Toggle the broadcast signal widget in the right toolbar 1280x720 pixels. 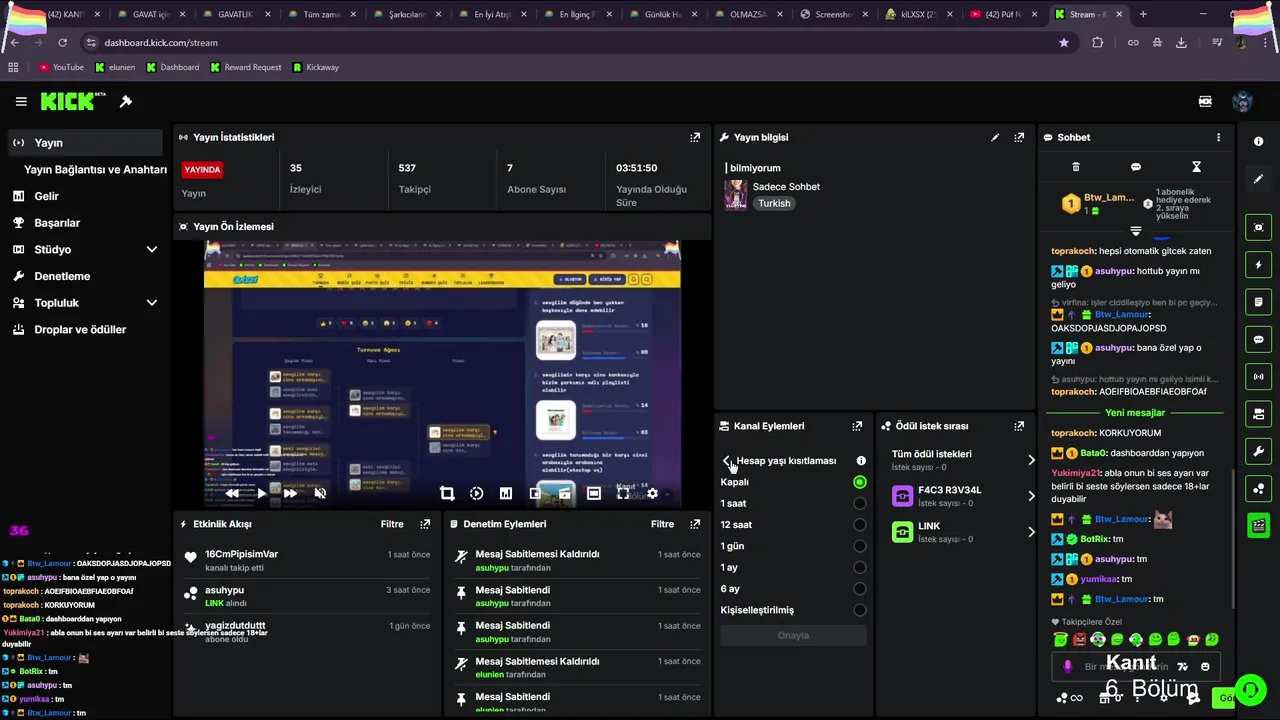coord(1258,377)
